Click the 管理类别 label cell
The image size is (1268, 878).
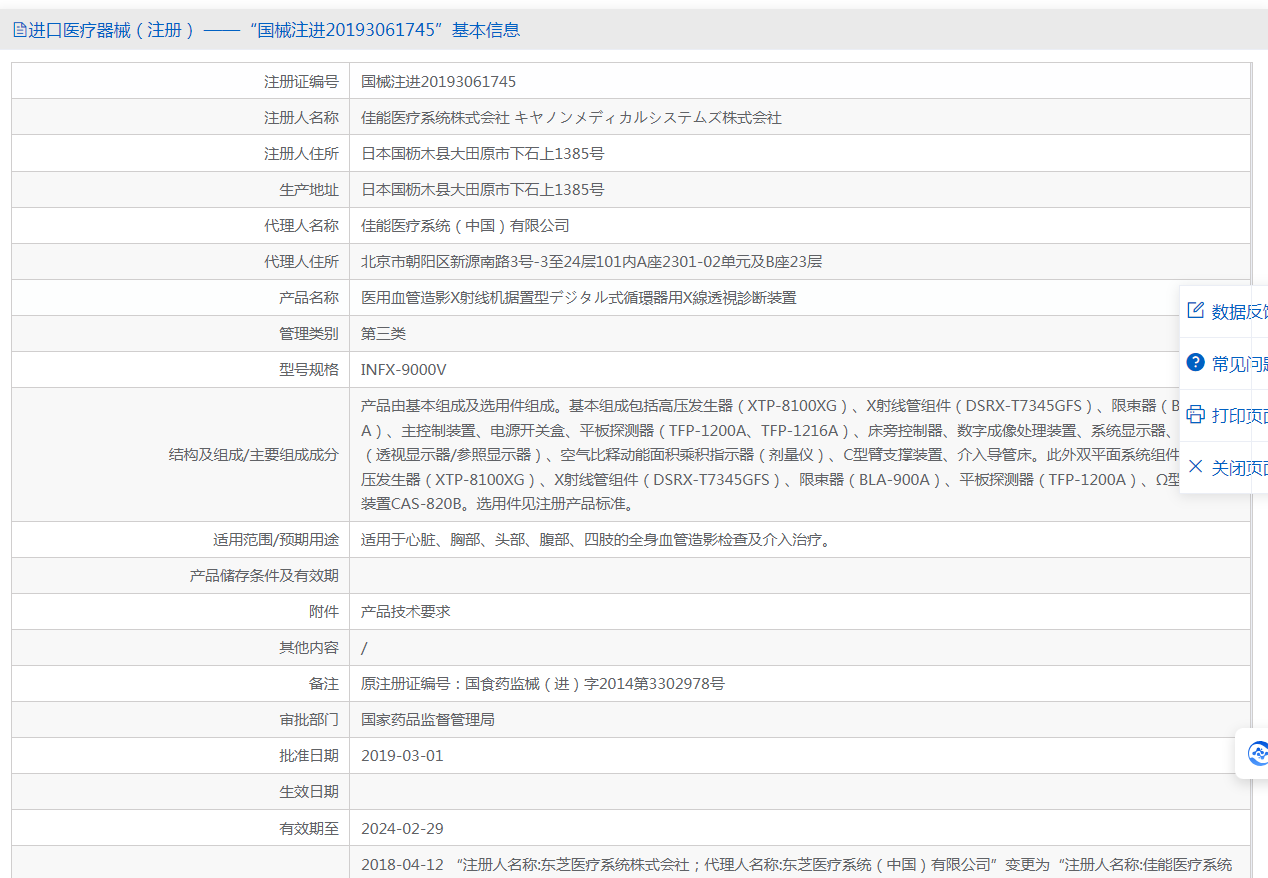point(180,333)
